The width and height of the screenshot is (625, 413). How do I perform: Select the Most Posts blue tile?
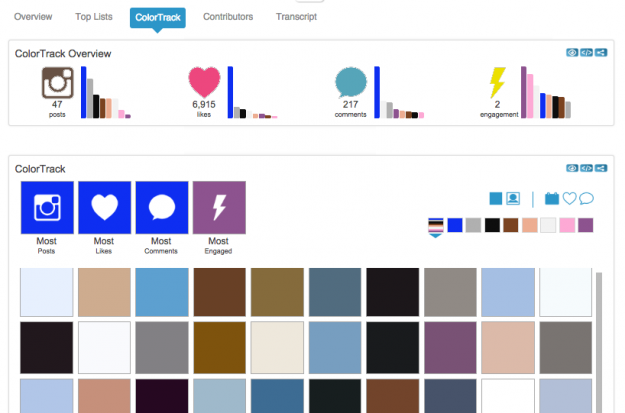[47, 207]
